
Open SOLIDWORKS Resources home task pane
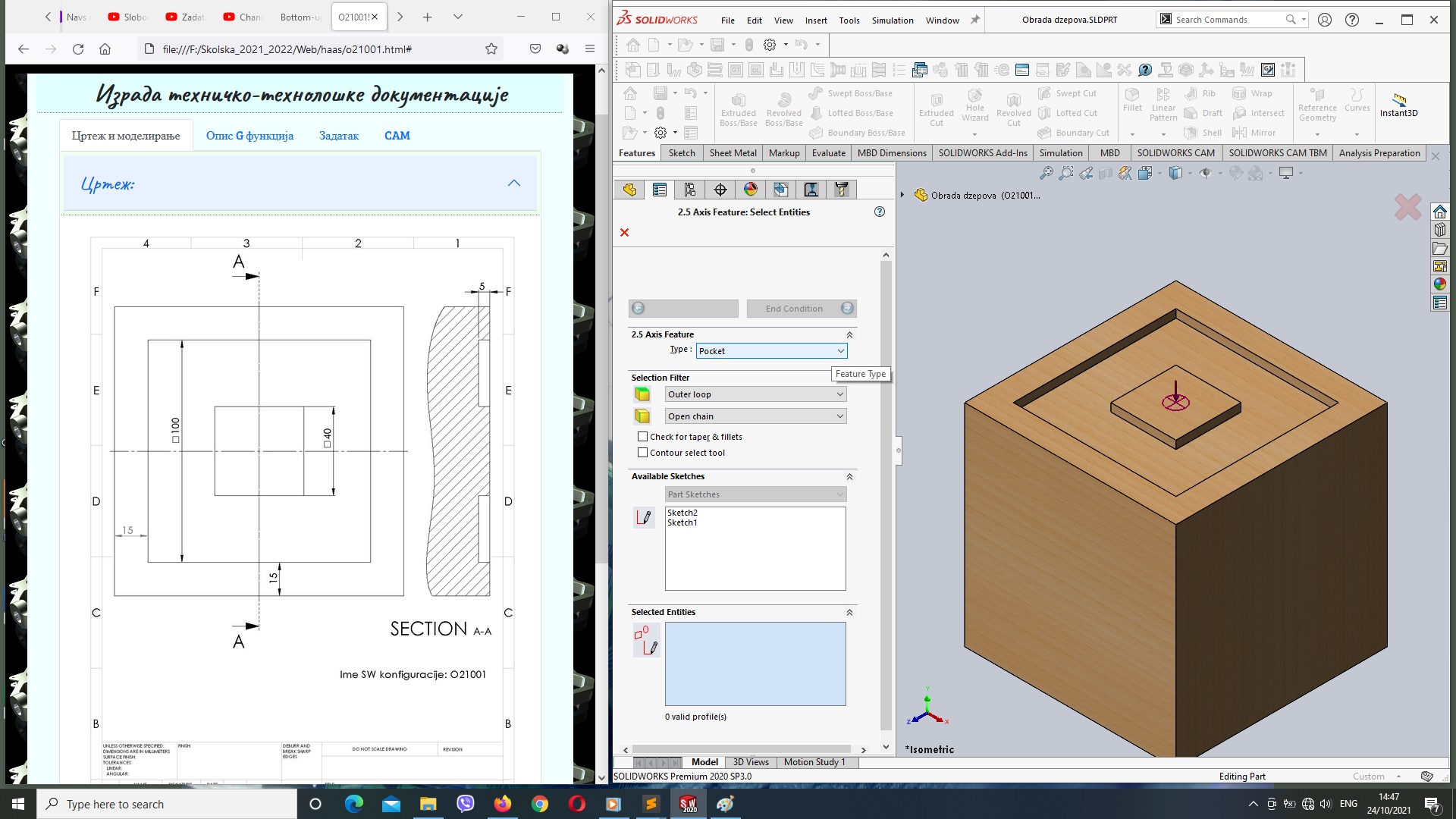1440,212
